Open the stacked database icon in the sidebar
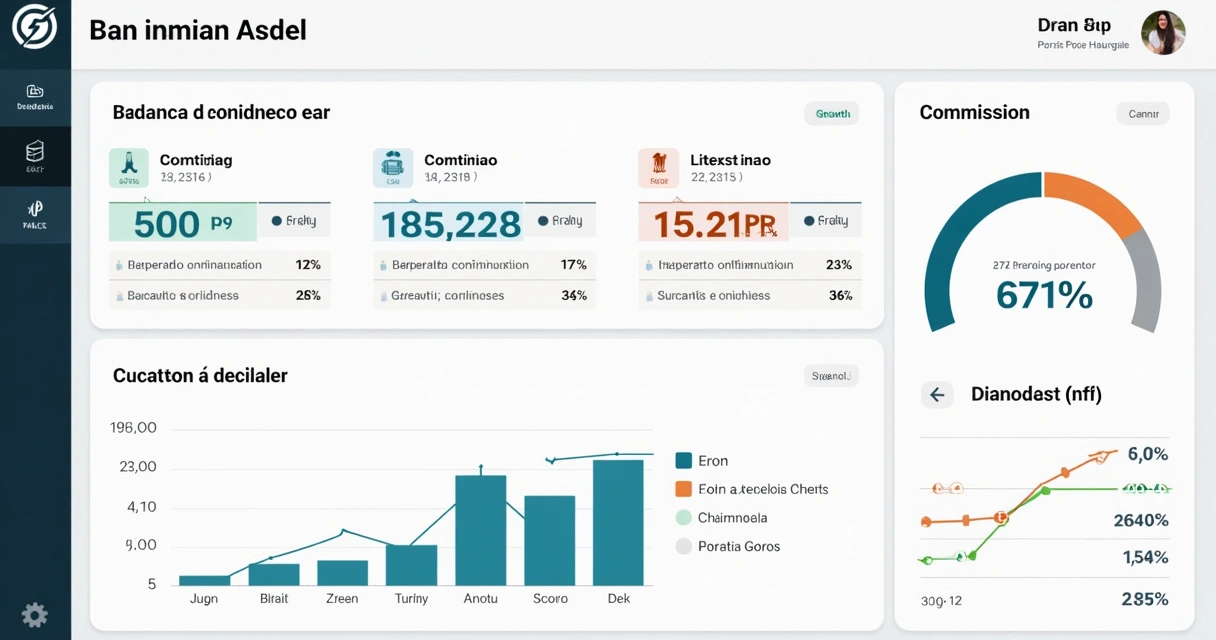 click(x=35, y=151)
